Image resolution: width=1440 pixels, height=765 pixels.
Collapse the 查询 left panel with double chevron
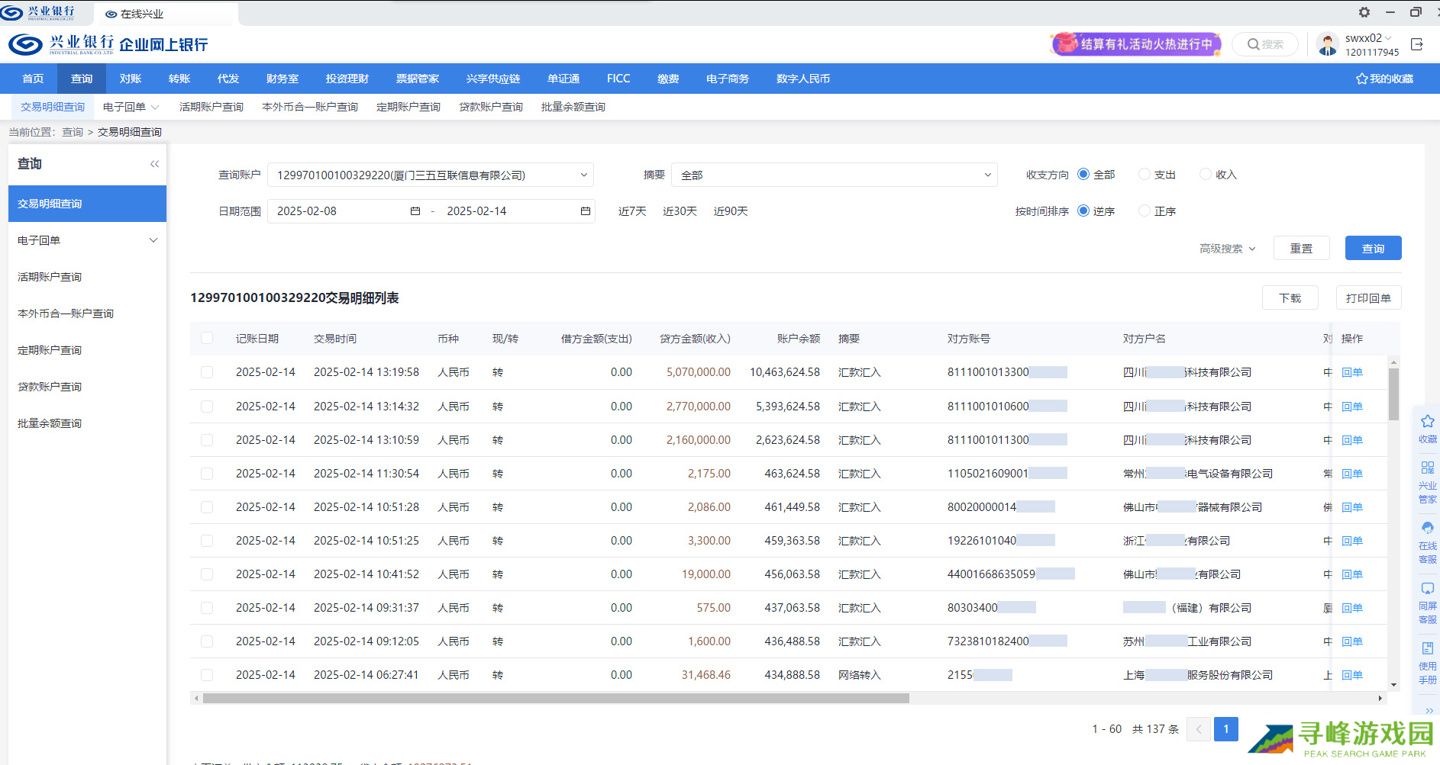[x=154, y=164]
